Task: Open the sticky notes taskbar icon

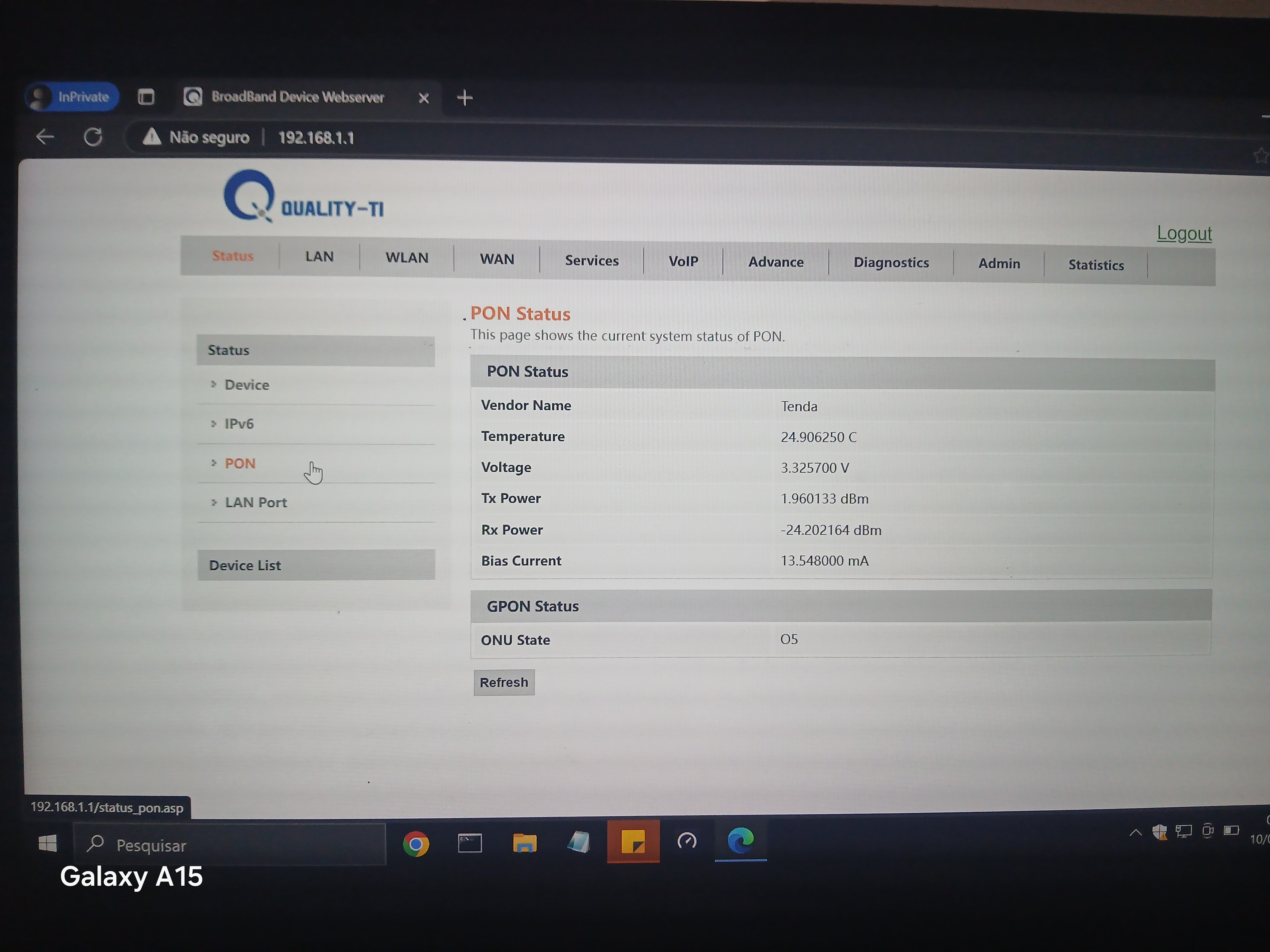Action: pyautogui.click(x=633, y=842)
